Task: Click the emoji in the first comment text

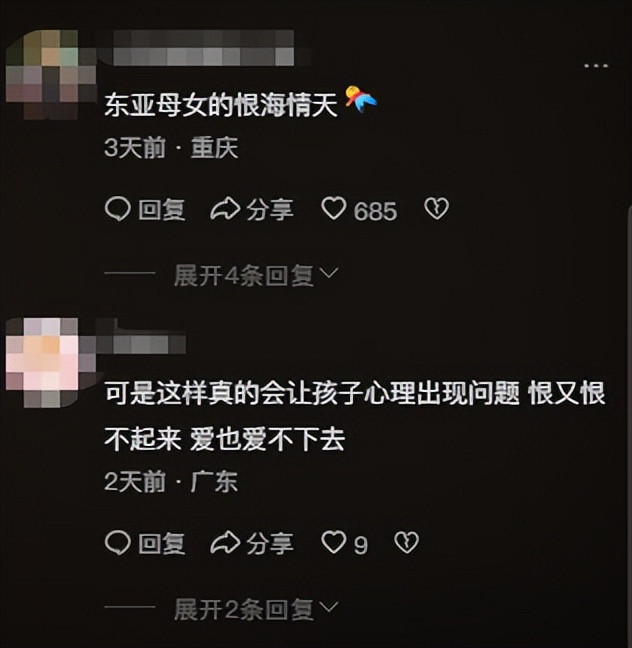Action: coord(360,100)
